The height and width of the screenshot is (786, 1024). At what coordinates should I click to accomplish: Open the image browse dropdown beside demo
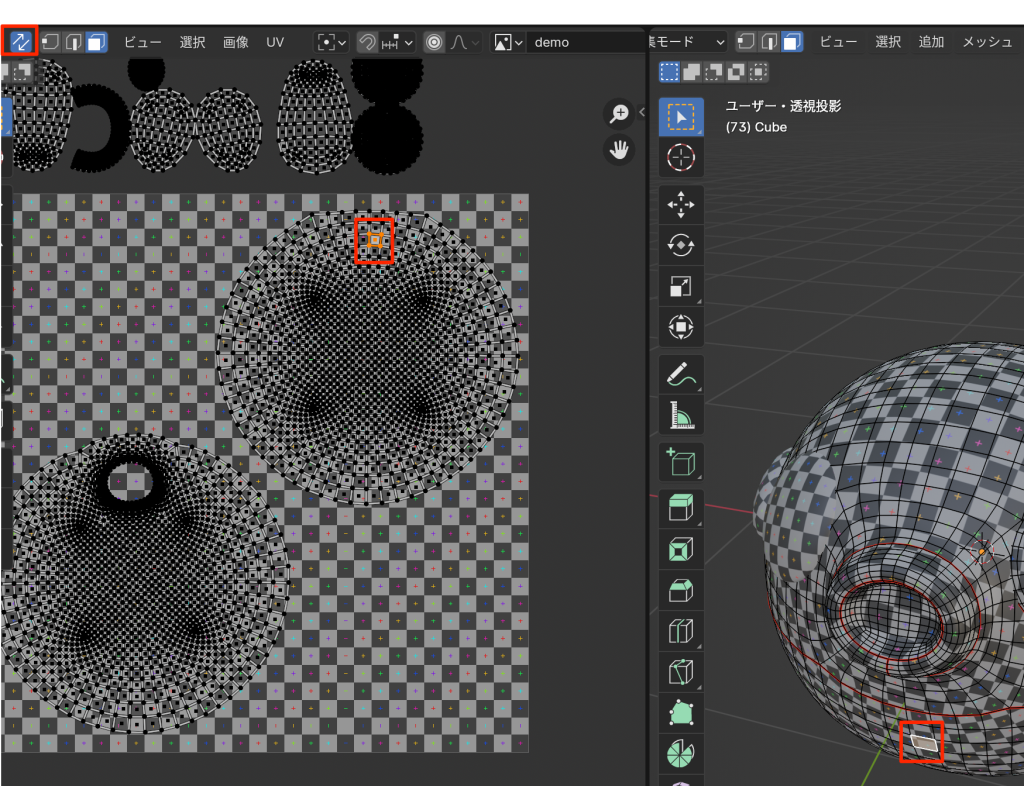[x=507, y=42]
